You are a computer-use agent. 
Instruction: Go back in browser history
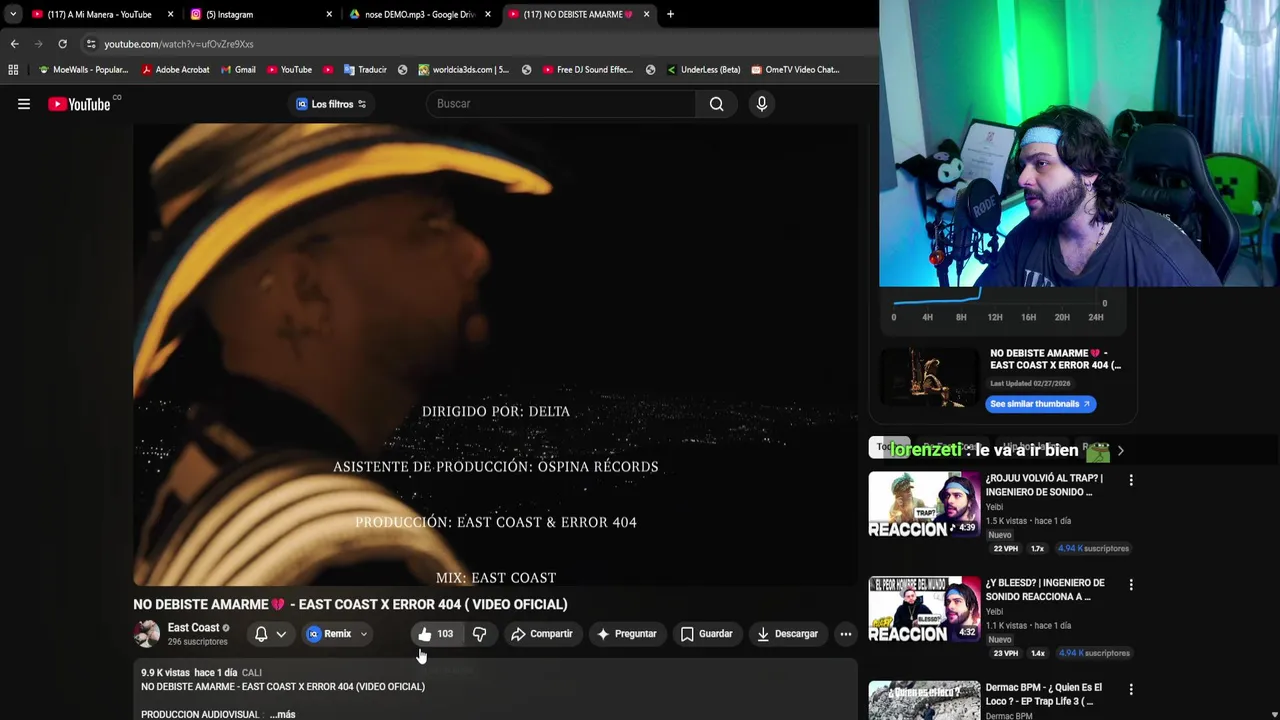click(x=14, y=44)
